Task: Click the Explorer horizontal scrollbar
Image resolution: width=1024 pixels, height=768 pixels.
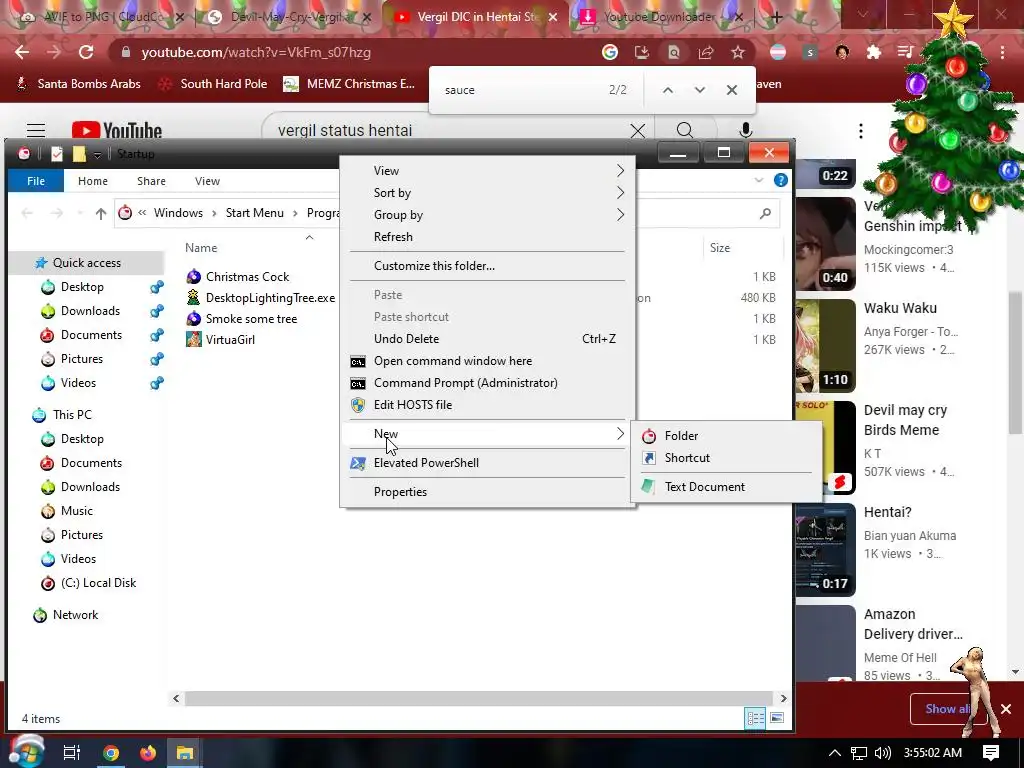Action: point(479,698)
